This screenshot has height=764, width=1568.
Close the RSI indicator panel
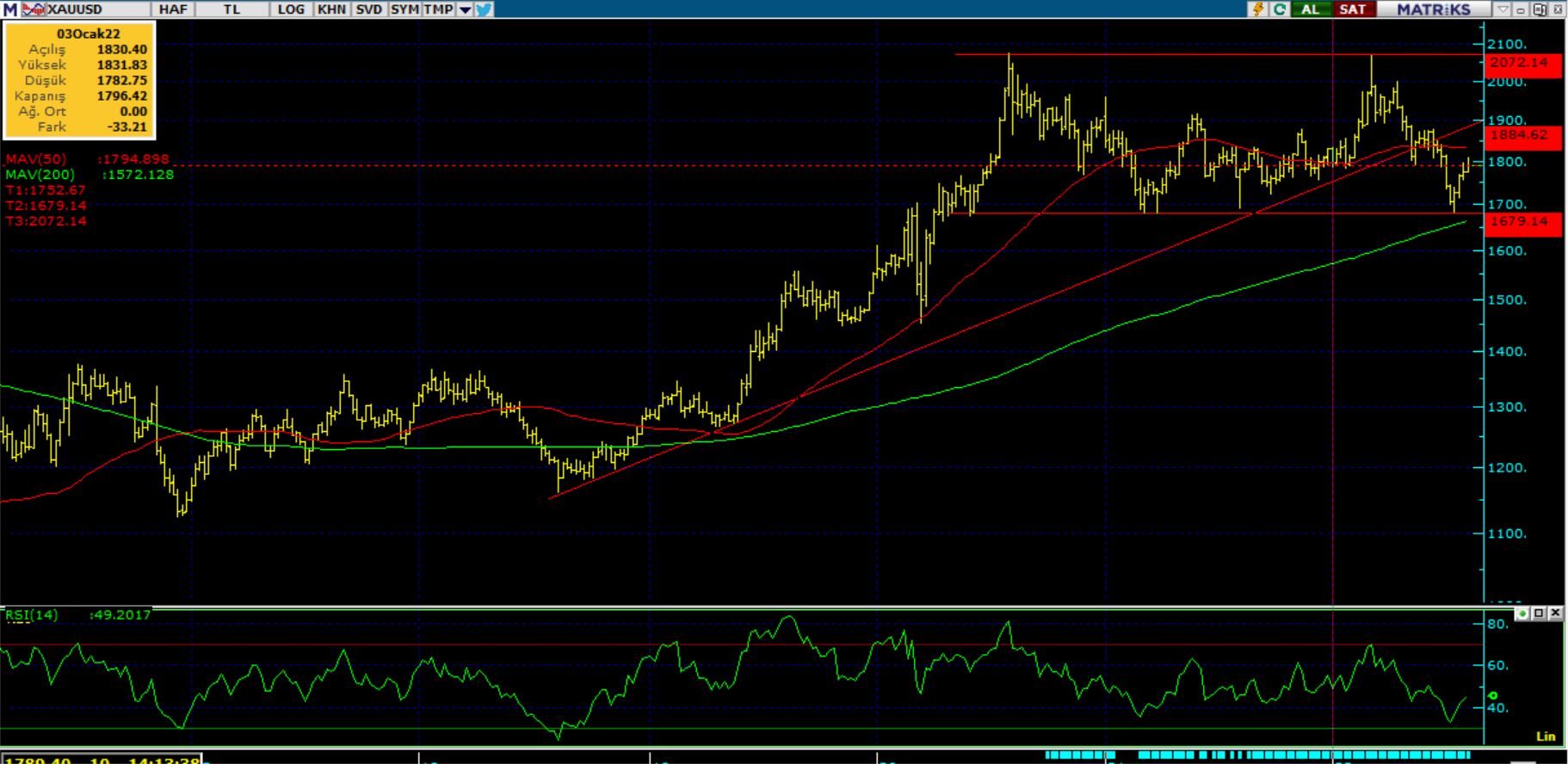pos(1555,613)
